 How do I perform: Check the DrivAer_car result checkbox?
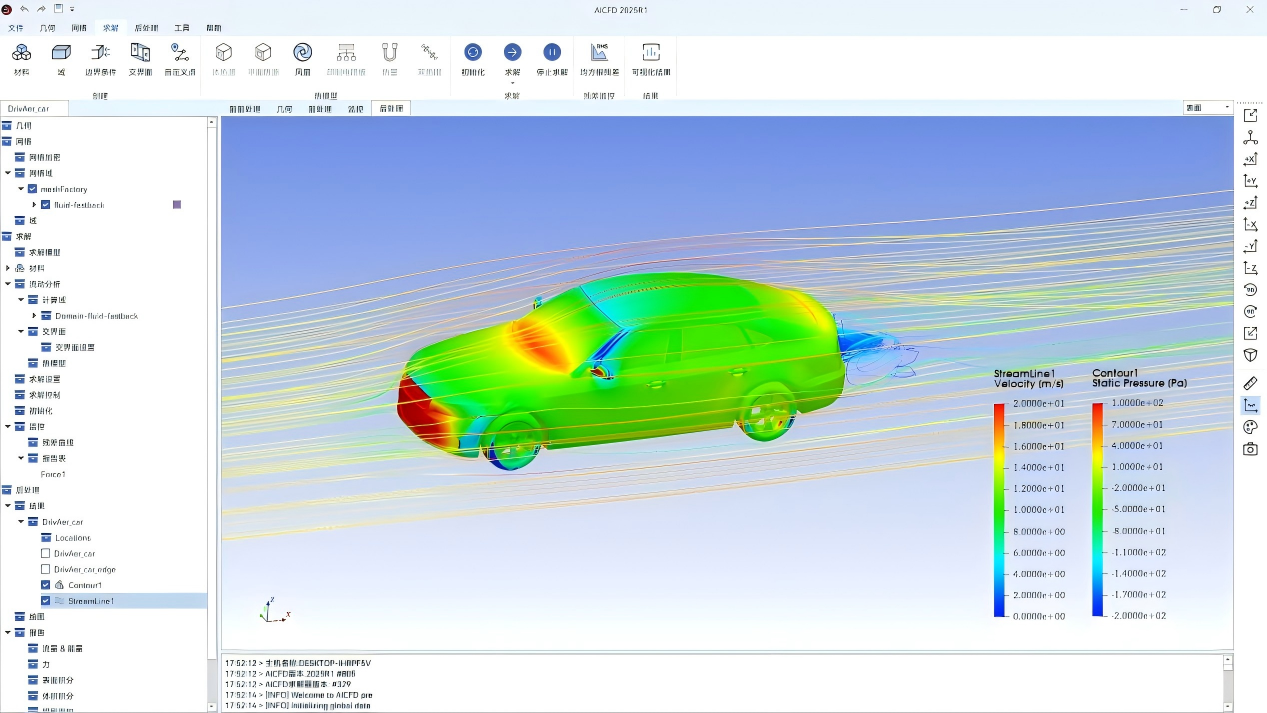pos(45,553)
